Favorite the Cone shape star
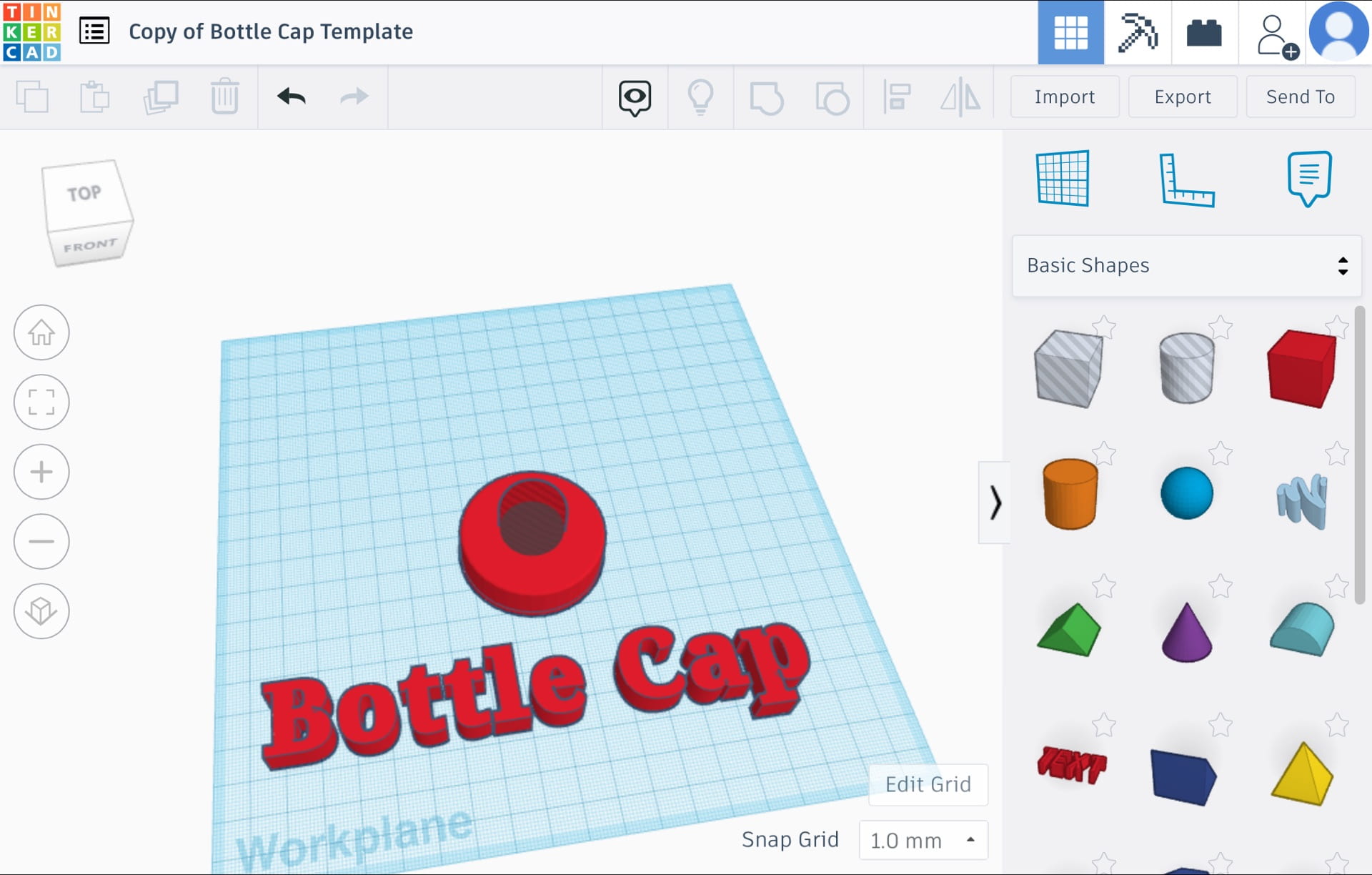The height and width of the screenshot is (875, 1372). [1221, 586]
